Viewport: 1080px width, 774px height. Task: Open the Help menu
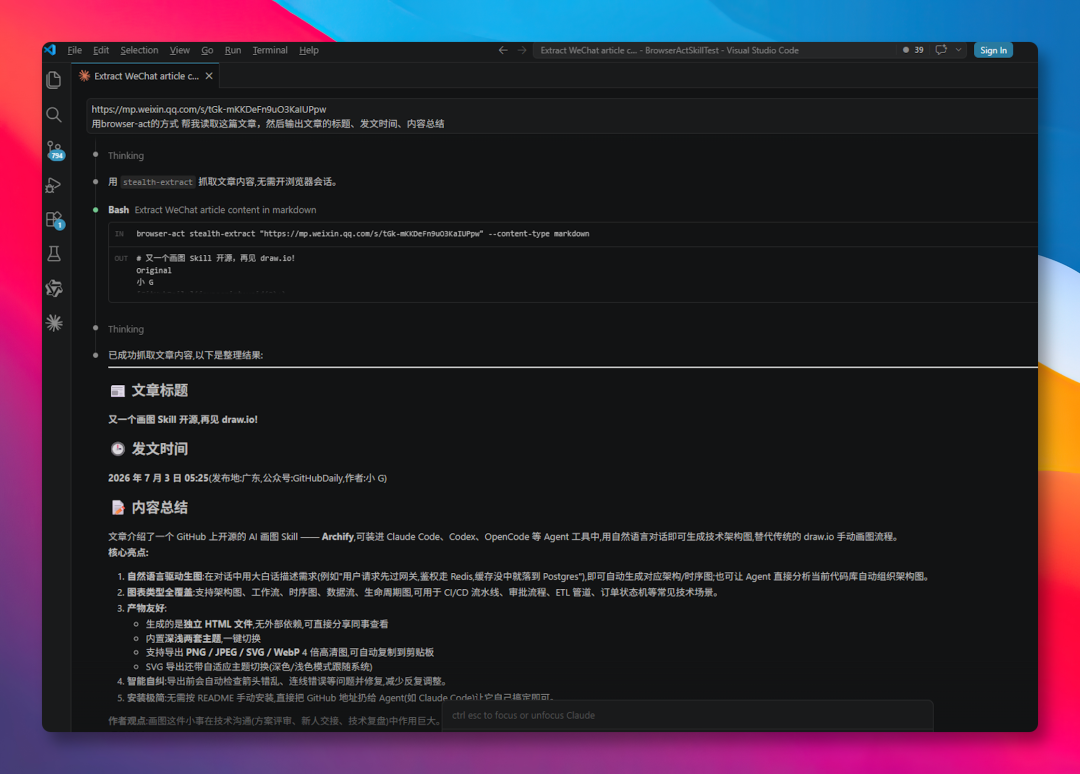click(x=309, y=50)
